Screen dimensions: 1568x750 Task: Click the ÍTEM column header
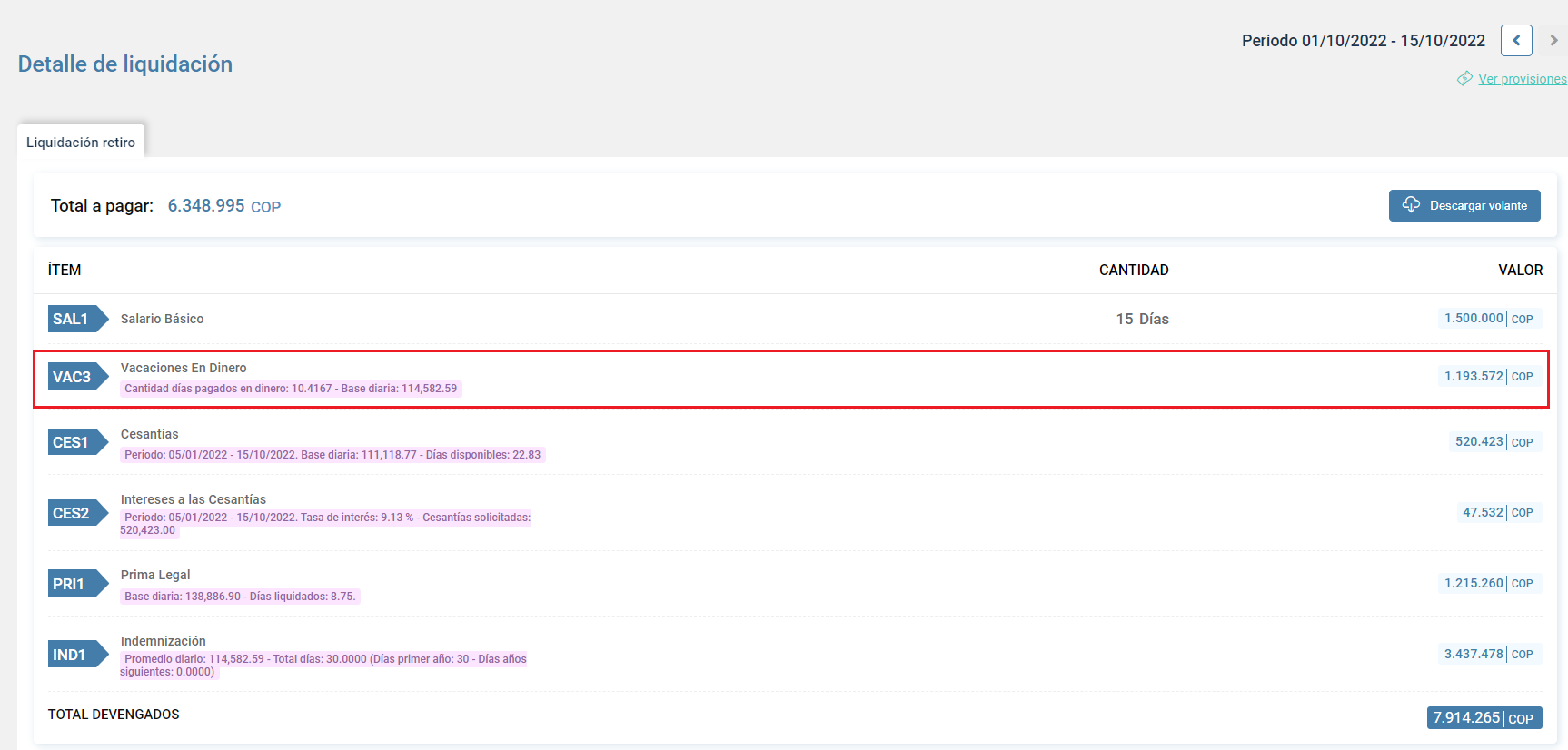pyautogui.click(x=65, y=270)
